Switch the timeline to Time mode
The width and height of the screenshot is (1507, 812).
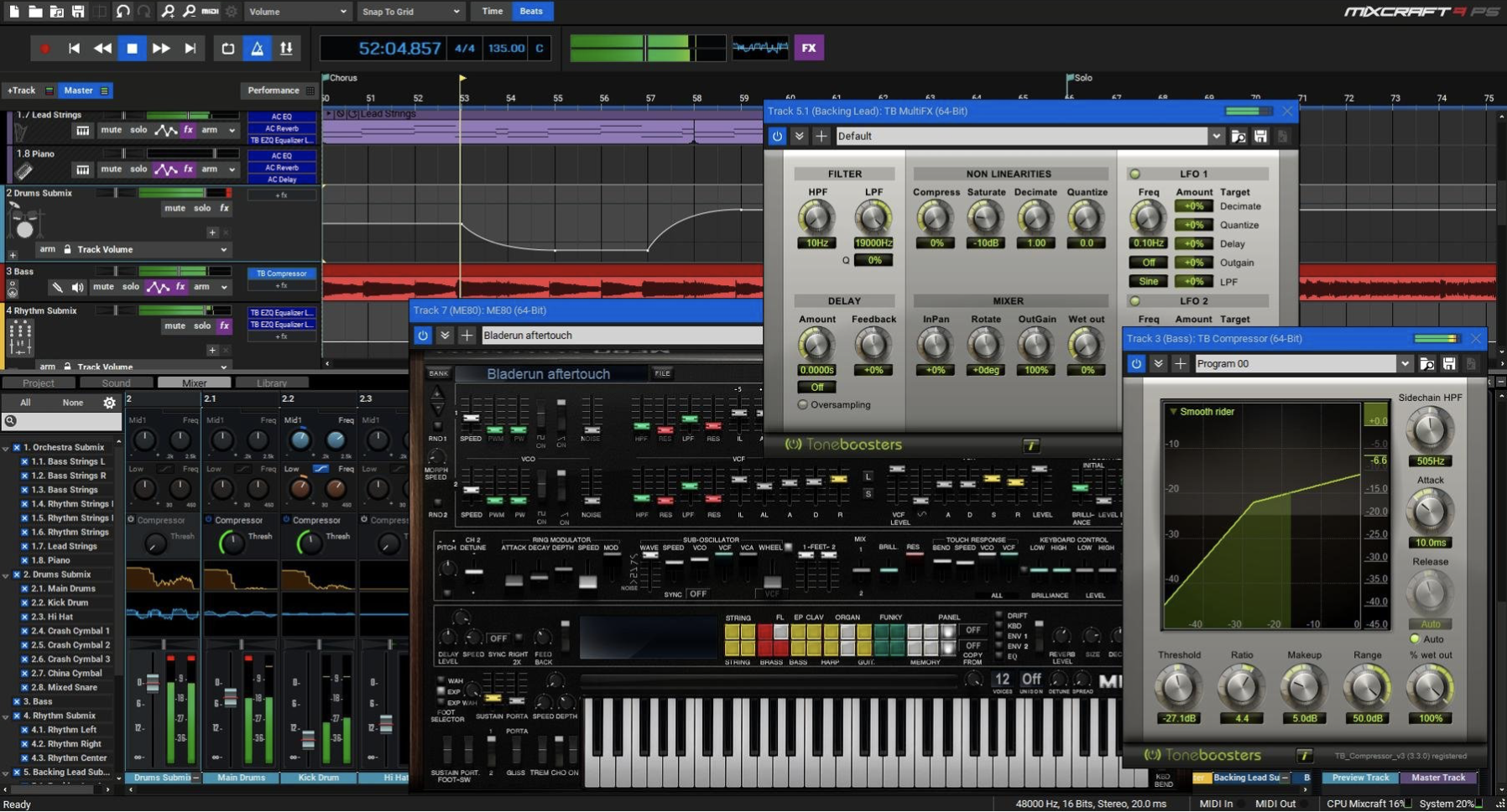point(493,12)
